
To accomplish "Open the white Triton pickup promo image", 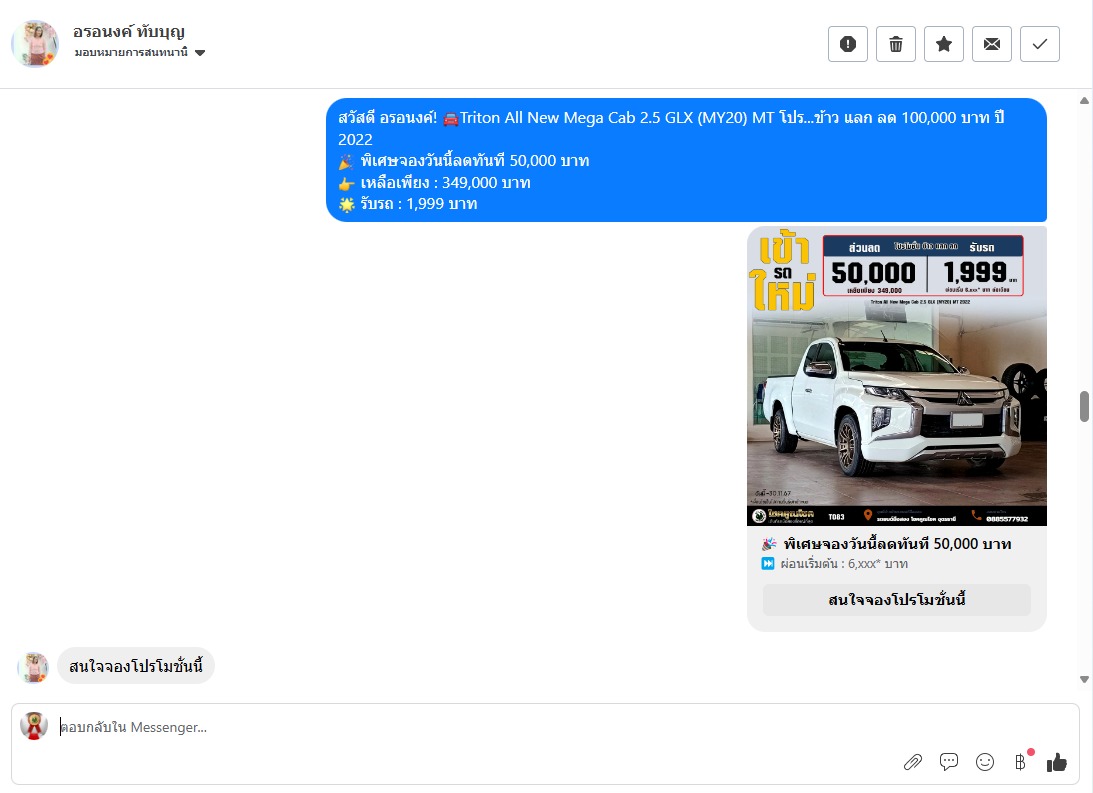I will tap(896, 376).
